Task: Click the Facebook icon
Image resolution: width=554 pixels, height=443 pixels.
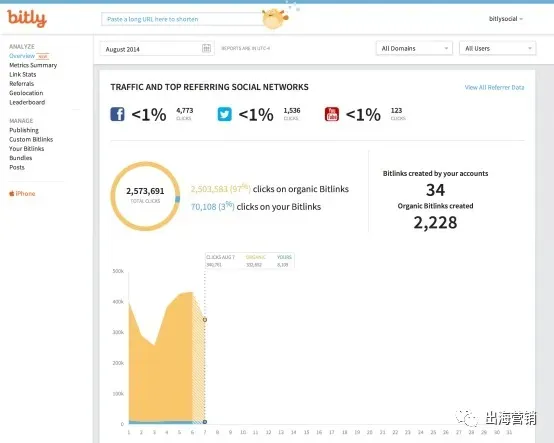Action: click(x=117, y=114)
